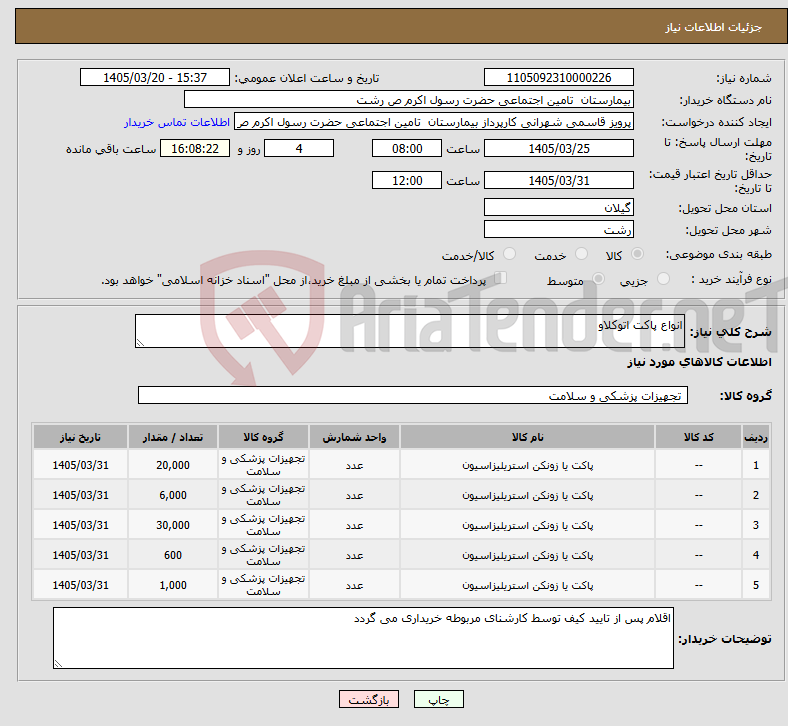Click the unit عدد in row 1

point(354,465)
